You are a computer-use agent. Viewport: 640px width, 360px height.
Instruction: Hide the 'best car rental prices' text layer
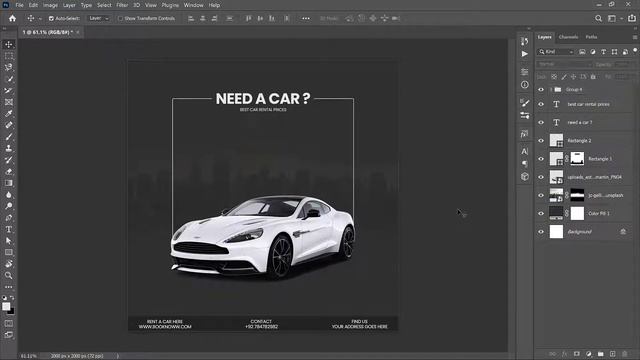point(541,104)
